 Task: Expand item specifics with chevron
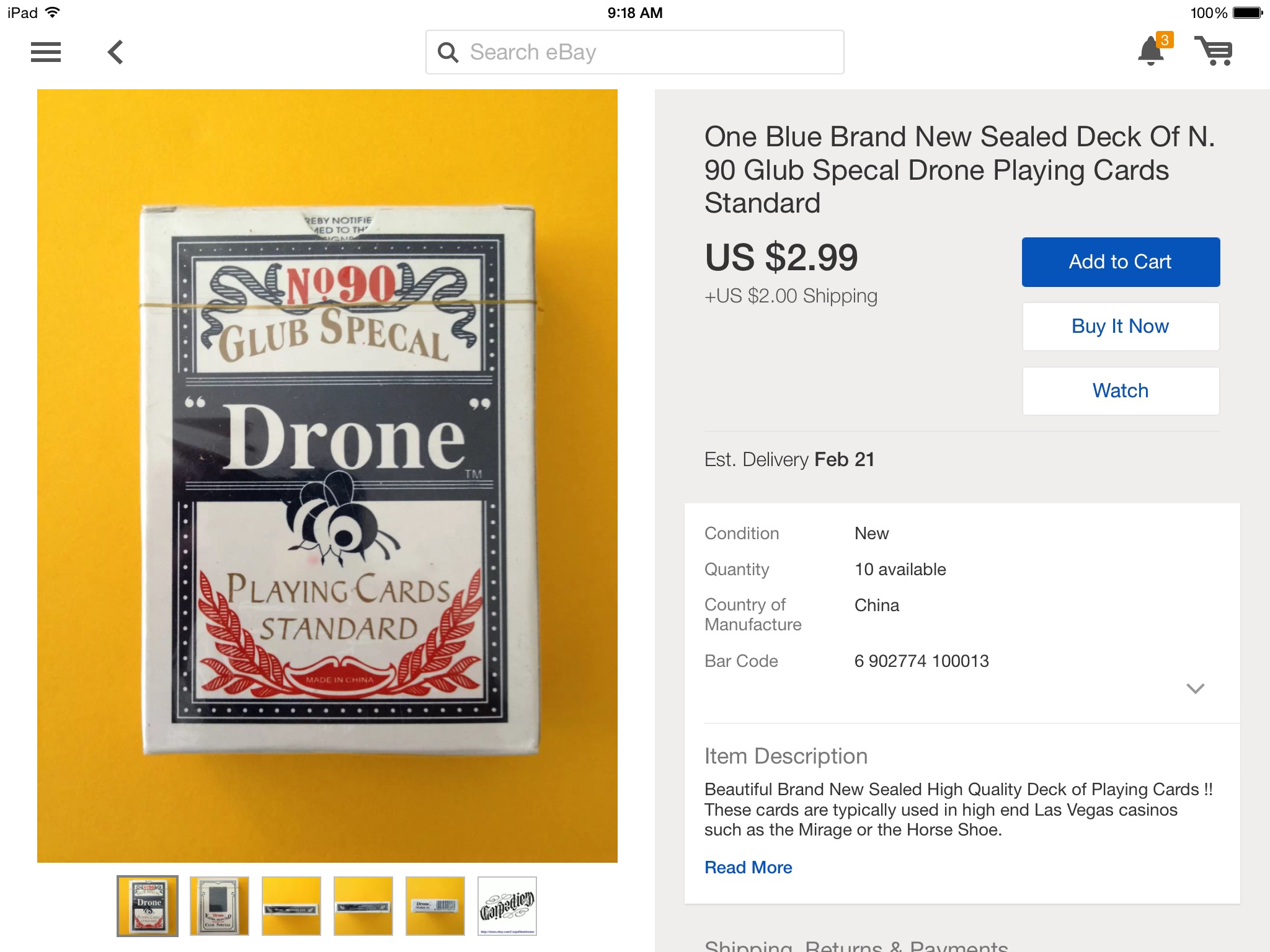pyautogui.click(x=1195, y=688)
